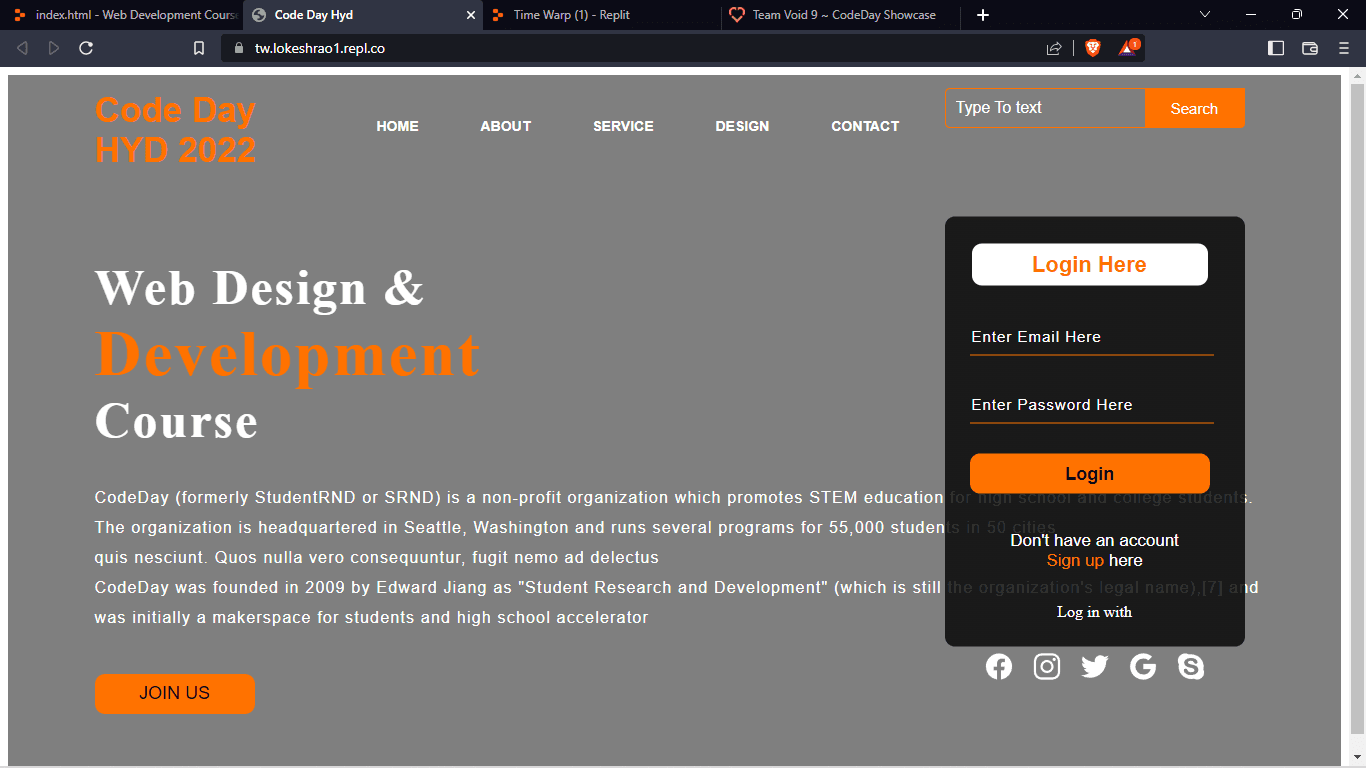1366x768 pixels.
Task: Reload the page with the refresh icon
Action: click(x=86, y=48)
